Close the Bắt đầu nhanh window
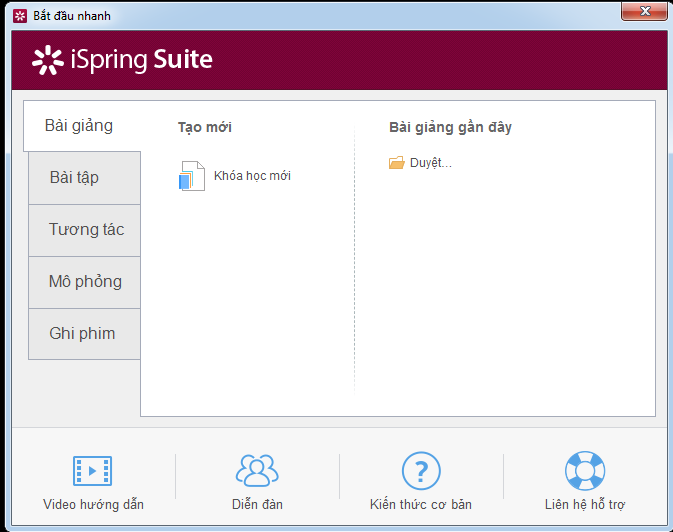The width and height of the screenshot is (673, 532). coord(644,11)
